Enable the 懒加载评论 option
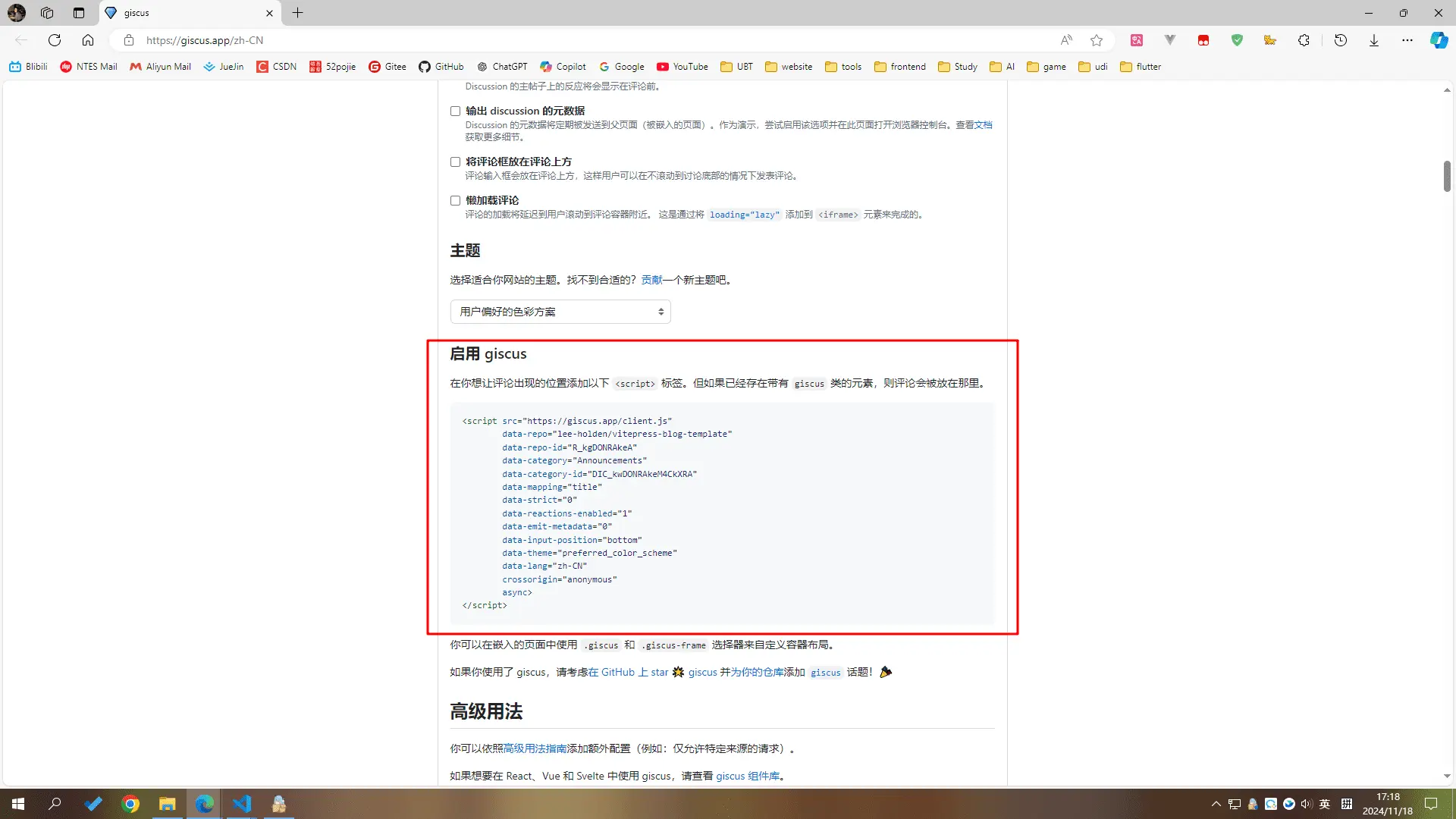 455,200
